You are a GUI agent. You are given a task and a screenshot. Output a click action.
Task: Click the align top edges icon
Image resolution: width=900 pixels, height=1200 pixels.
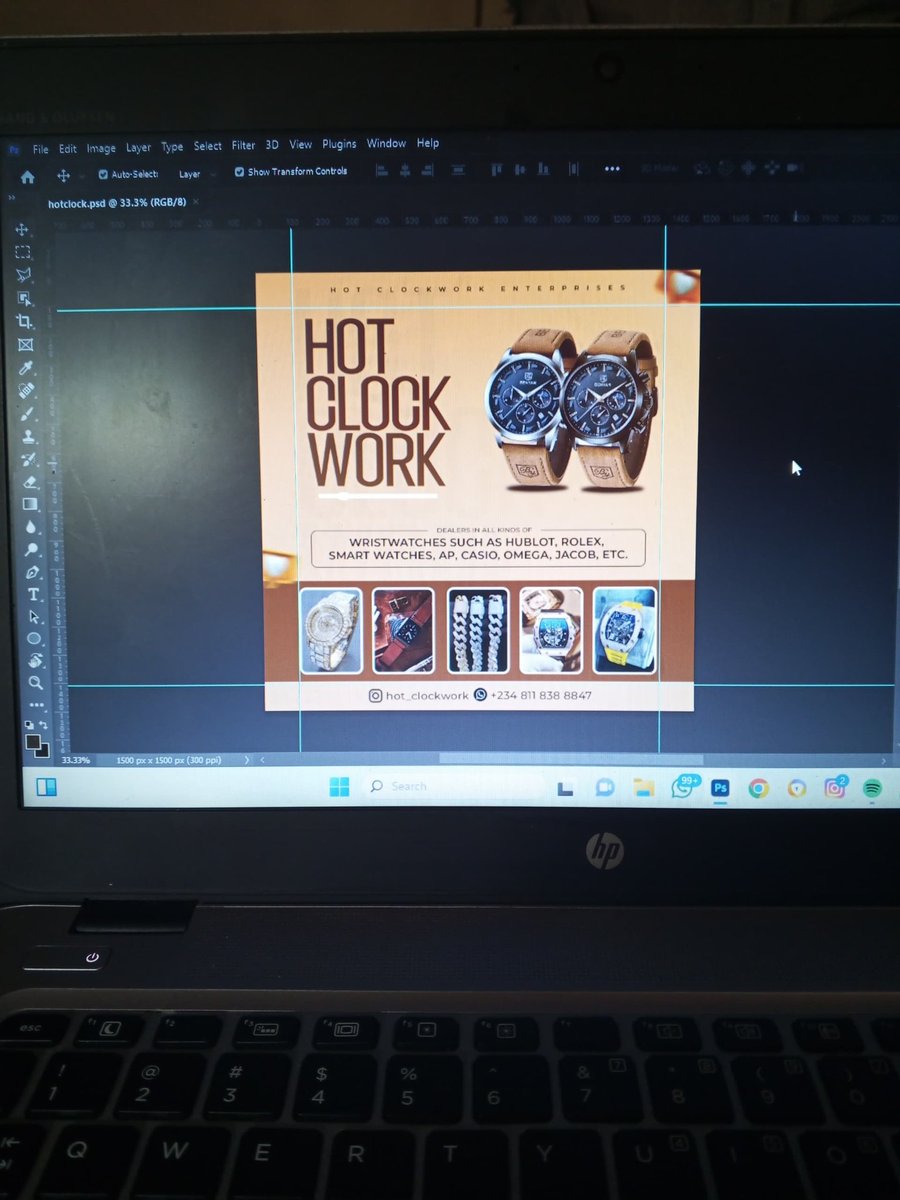pos(495,170)
